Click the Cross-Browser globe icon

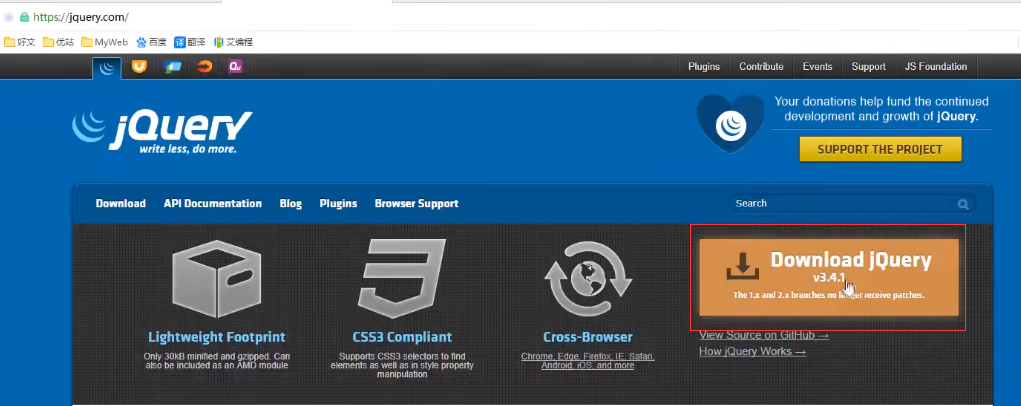[588, 278]
